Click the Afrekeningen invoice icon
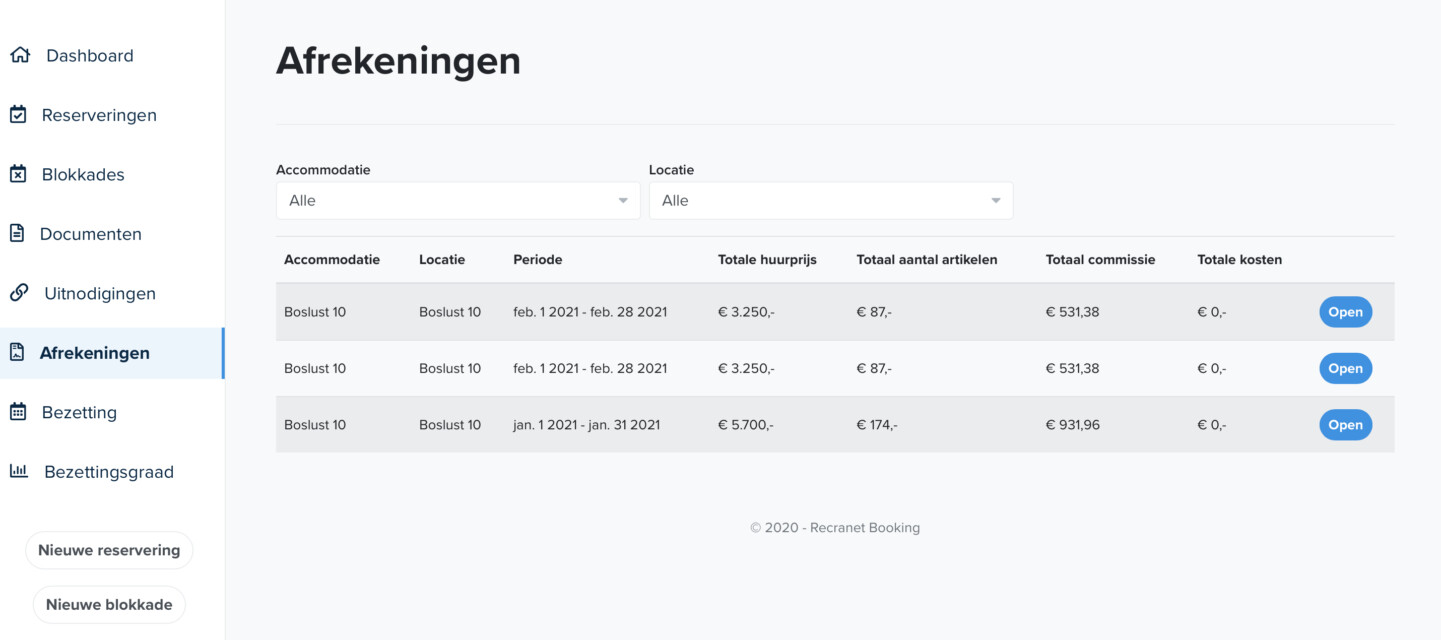This screenshot has height=640, width=1441. point(17,352)
